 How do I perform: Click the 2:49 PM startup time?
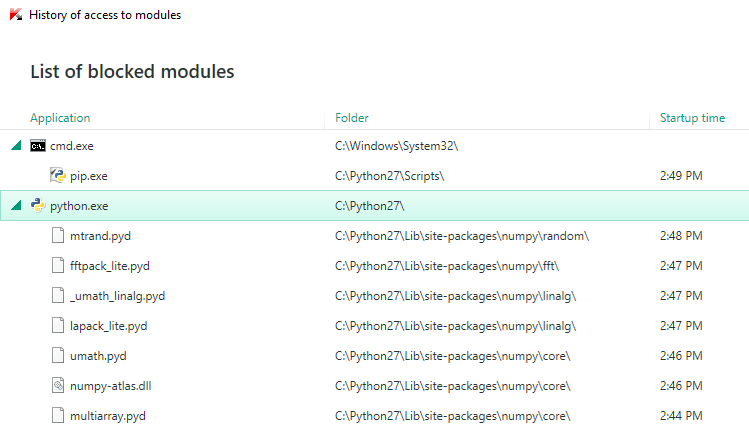[681, 176]
